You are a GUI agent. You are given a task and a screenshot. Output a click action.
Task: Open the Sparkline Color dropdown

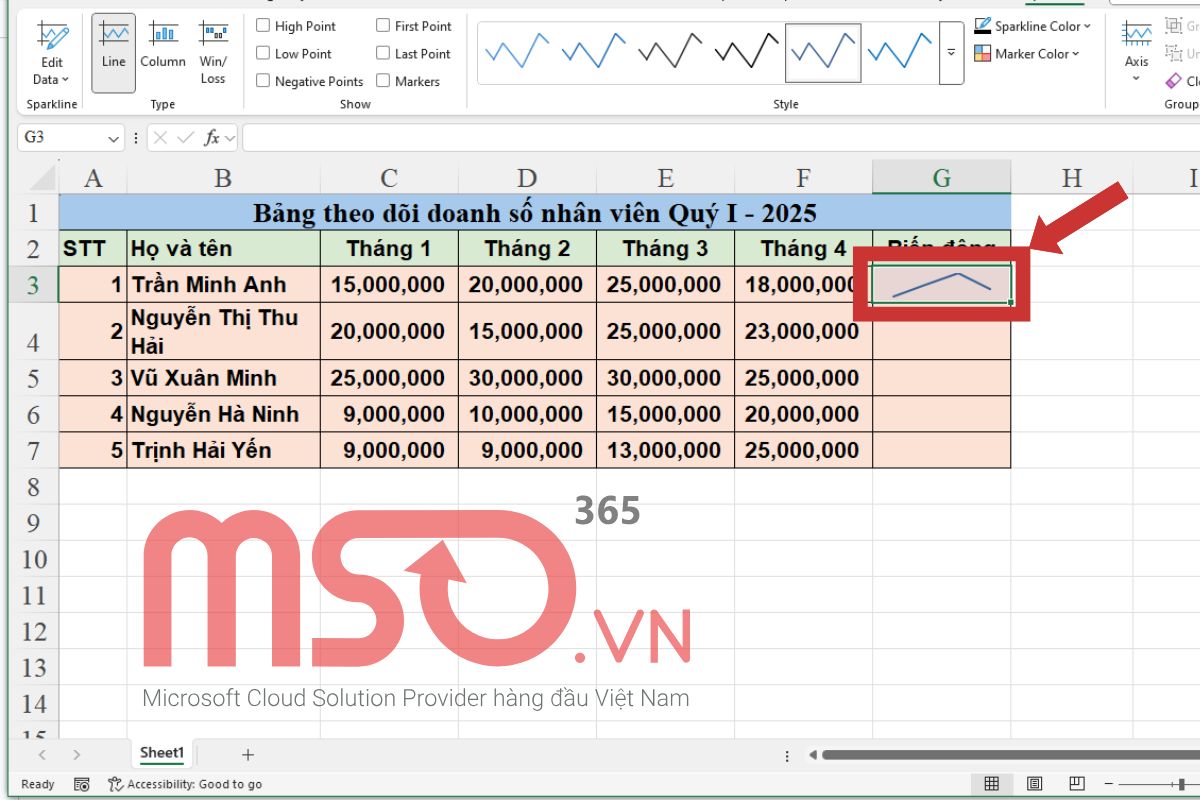click(1033, 26)
